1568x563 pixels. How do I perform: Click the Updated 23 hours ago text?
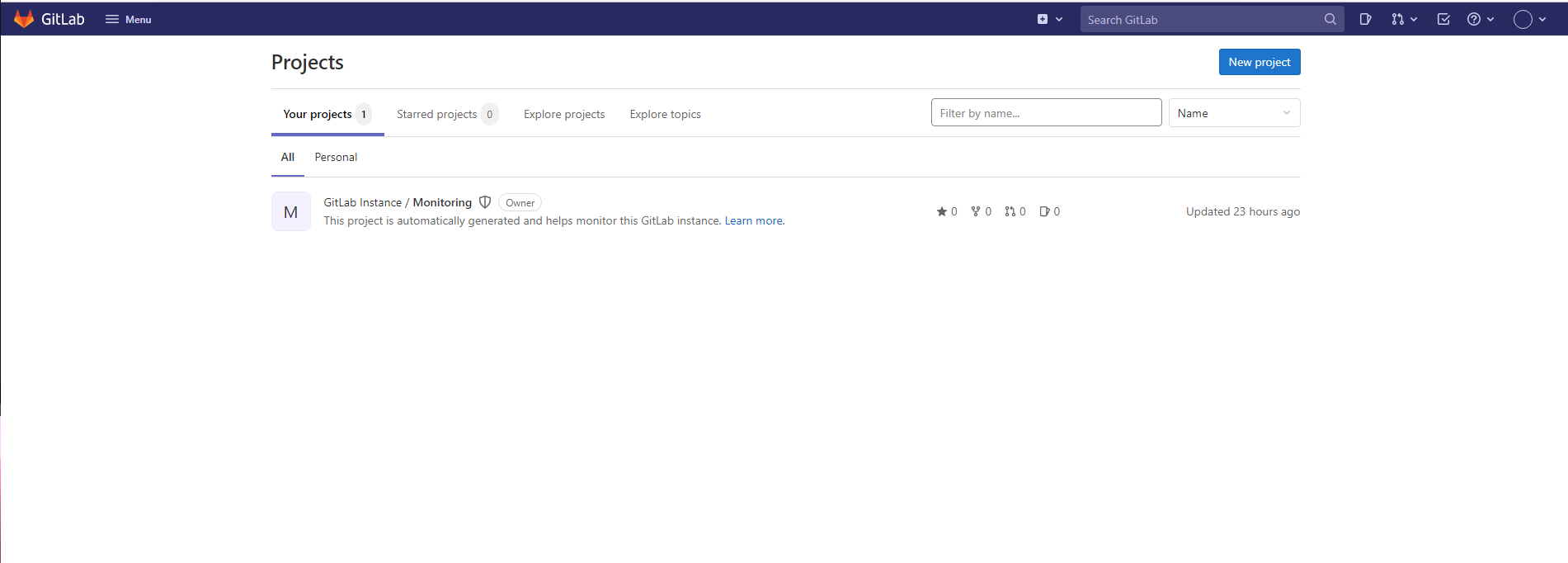1243,211
